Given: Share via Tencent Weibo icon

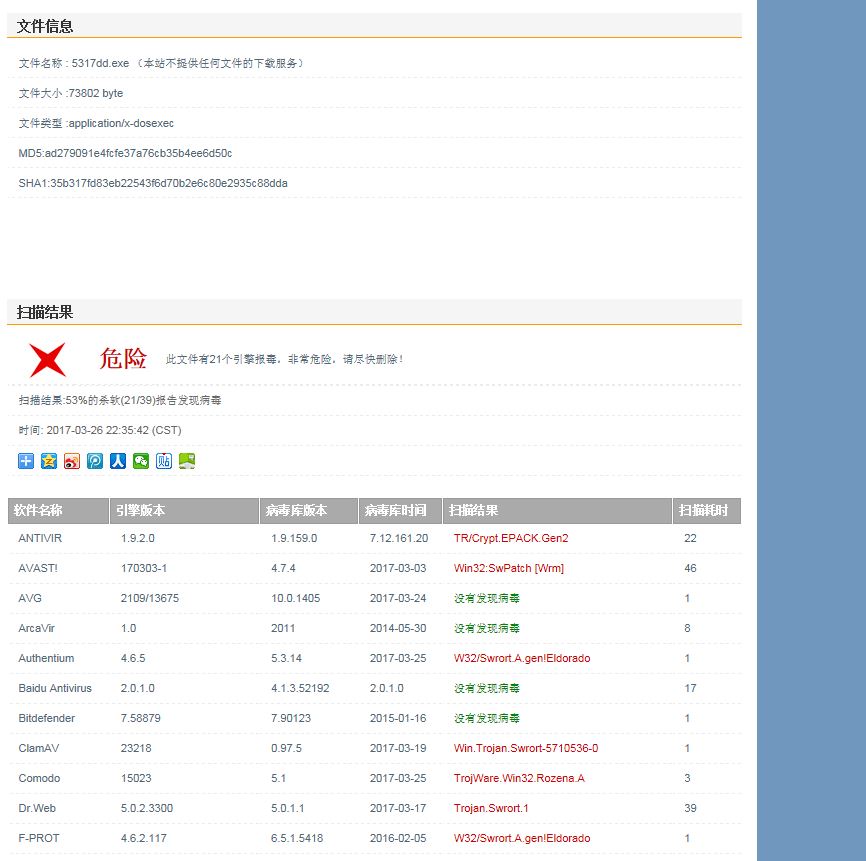Looking at the screenshot, I should tap(95, 461).
